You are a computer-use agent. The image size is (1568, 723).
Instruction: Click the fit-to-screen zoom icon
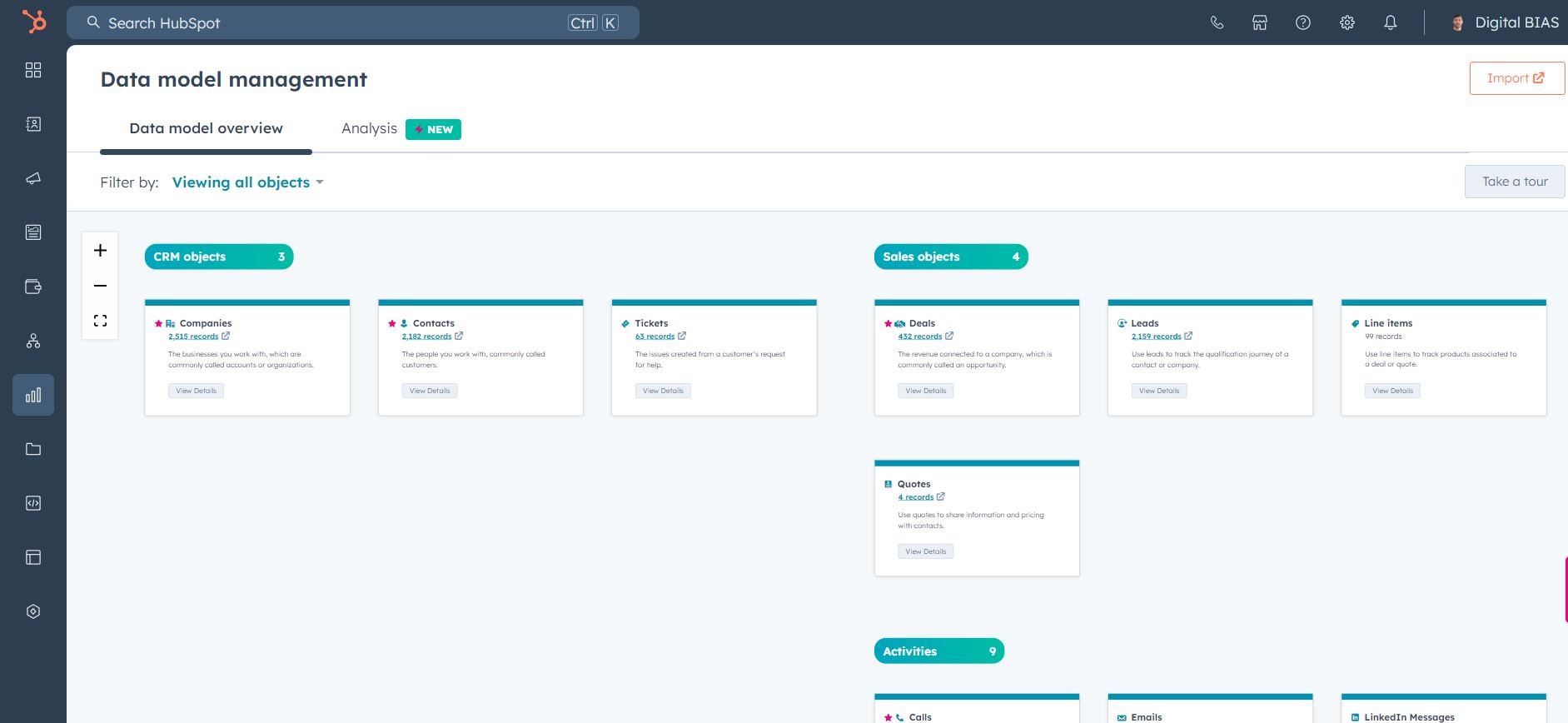(100, 321)
